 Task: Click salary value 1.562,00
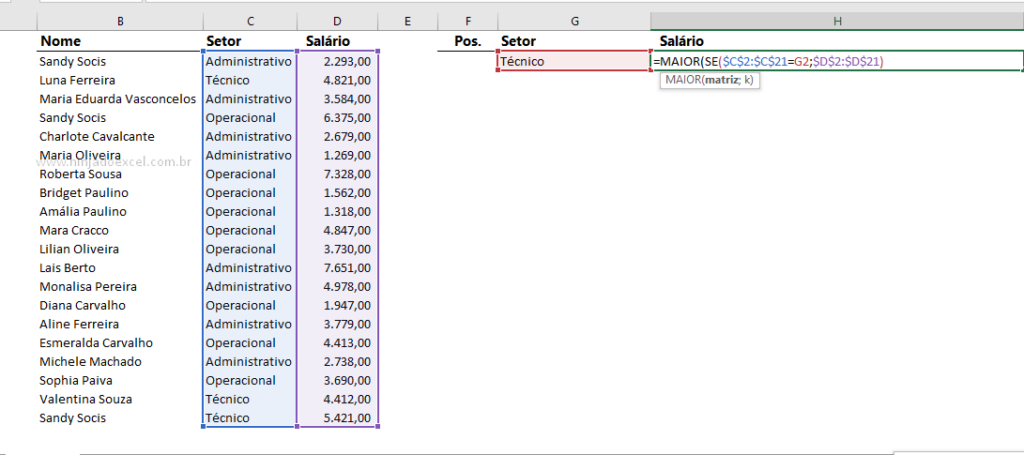[347, 193]
